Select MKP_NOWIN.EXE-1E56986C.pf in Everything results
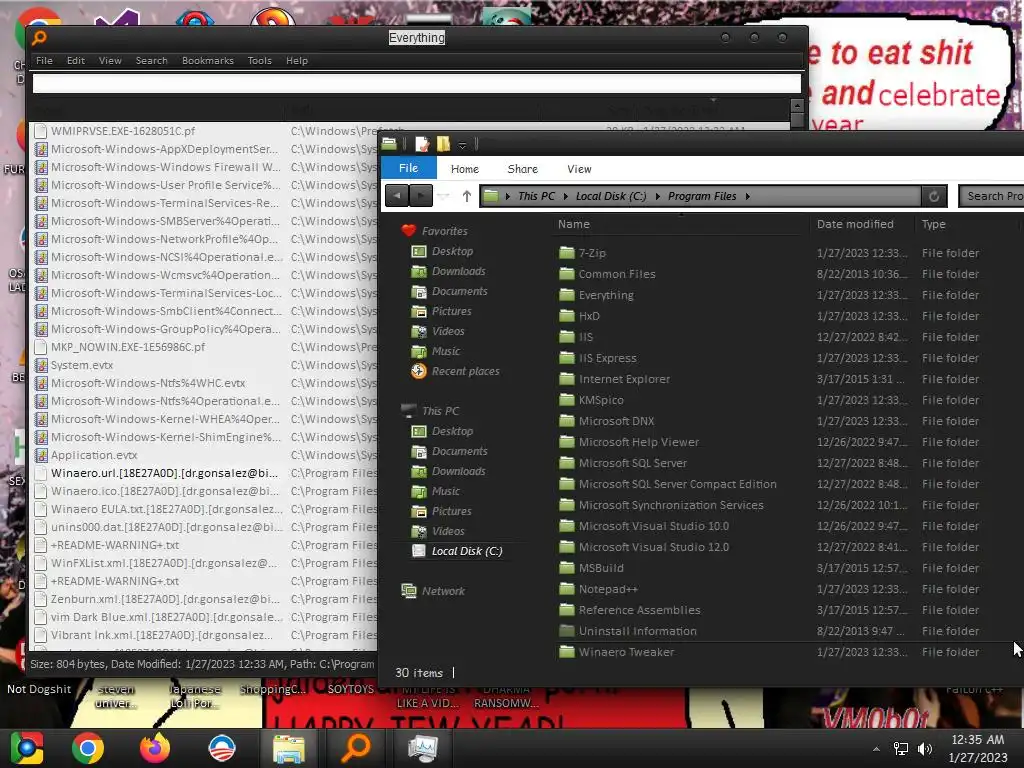This screenshot has height=768, width=1024. tap(127, 347)
